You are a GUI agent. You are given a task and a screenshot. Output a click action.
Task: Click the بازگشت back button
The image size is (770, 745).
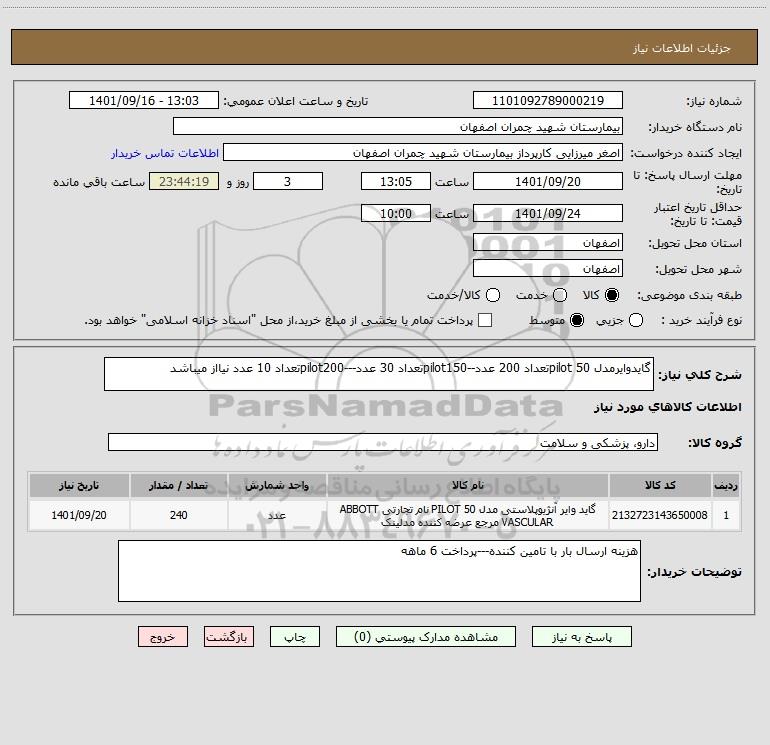point(229,637)
